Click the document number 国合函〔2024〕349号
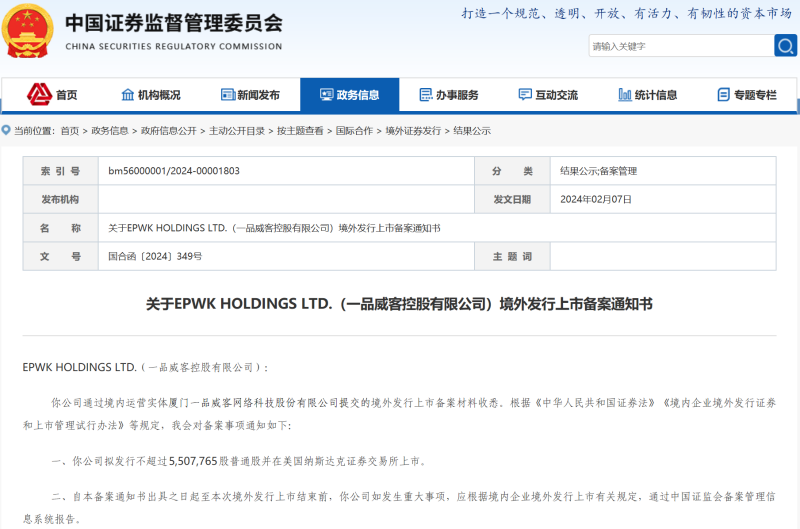Viewport: 800px width, 529px height. coord(155,256)
